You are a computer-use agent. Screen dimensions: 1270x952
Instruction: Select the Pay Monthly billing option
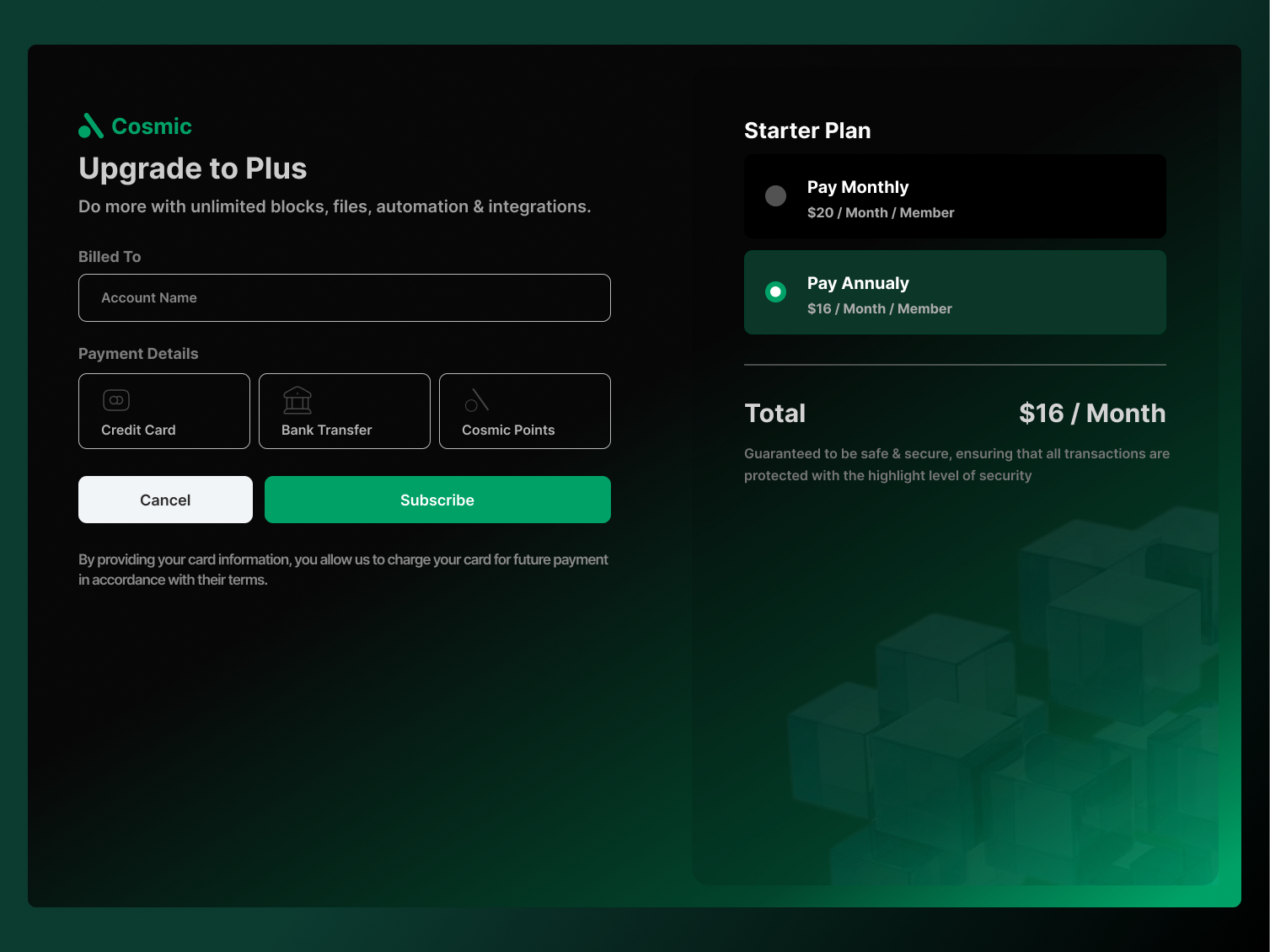[954, 195]
